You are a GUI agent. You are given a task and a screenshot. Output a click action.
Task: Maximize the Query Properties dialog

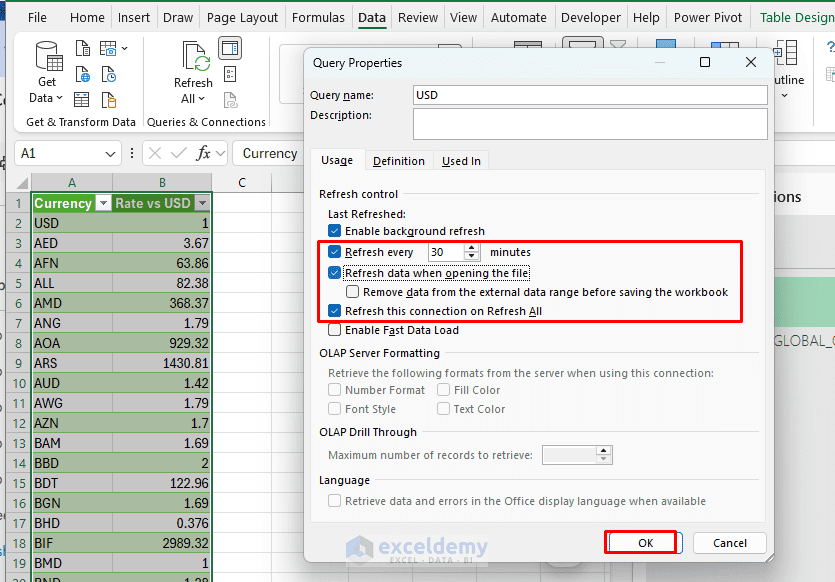click(705, 62)
